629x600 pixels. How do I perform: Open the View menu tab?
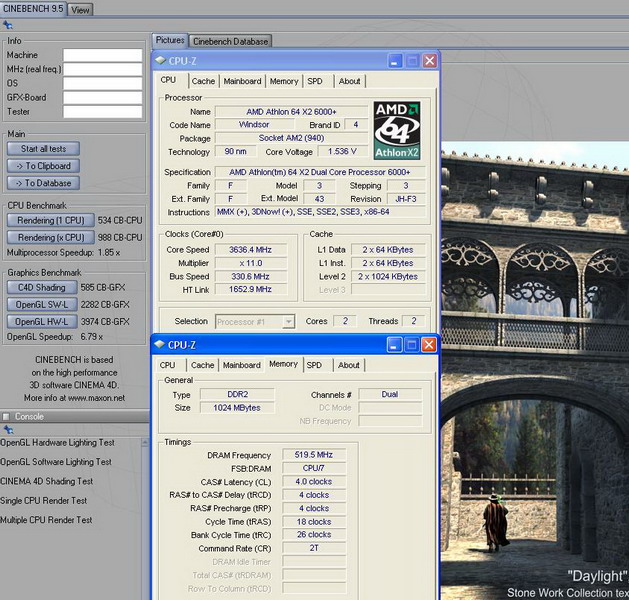click(80, 10)
